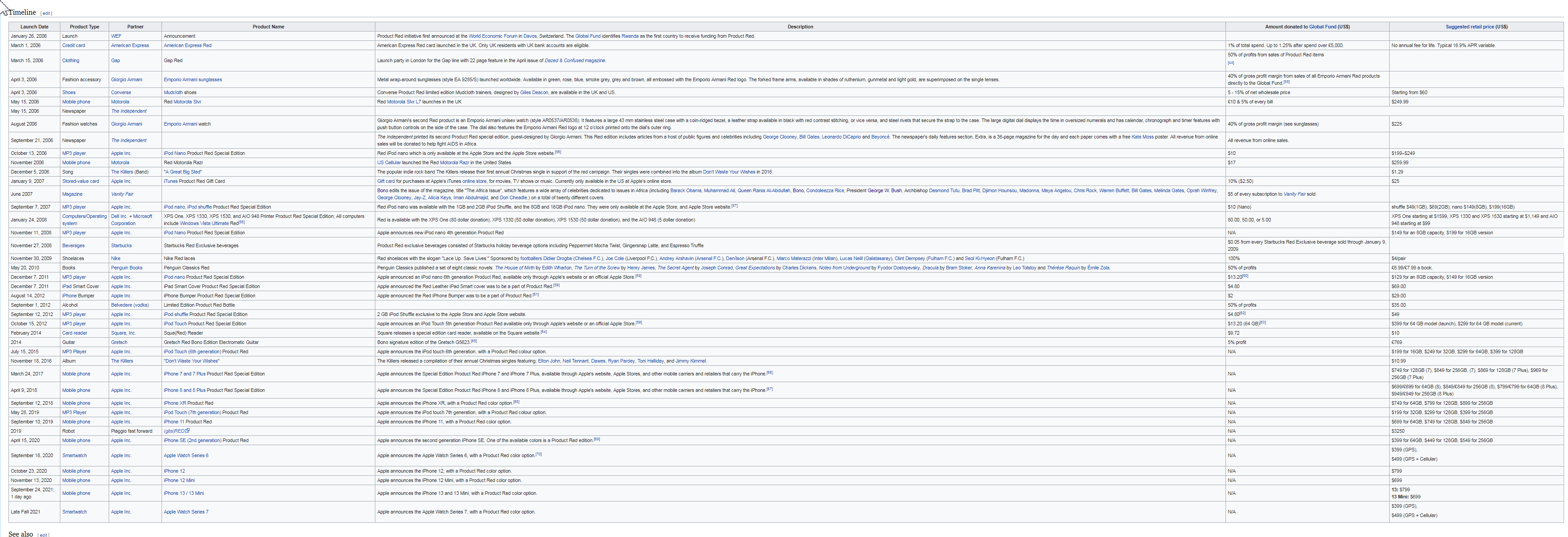Open the Card reader product type link

[x=74, y=333]
